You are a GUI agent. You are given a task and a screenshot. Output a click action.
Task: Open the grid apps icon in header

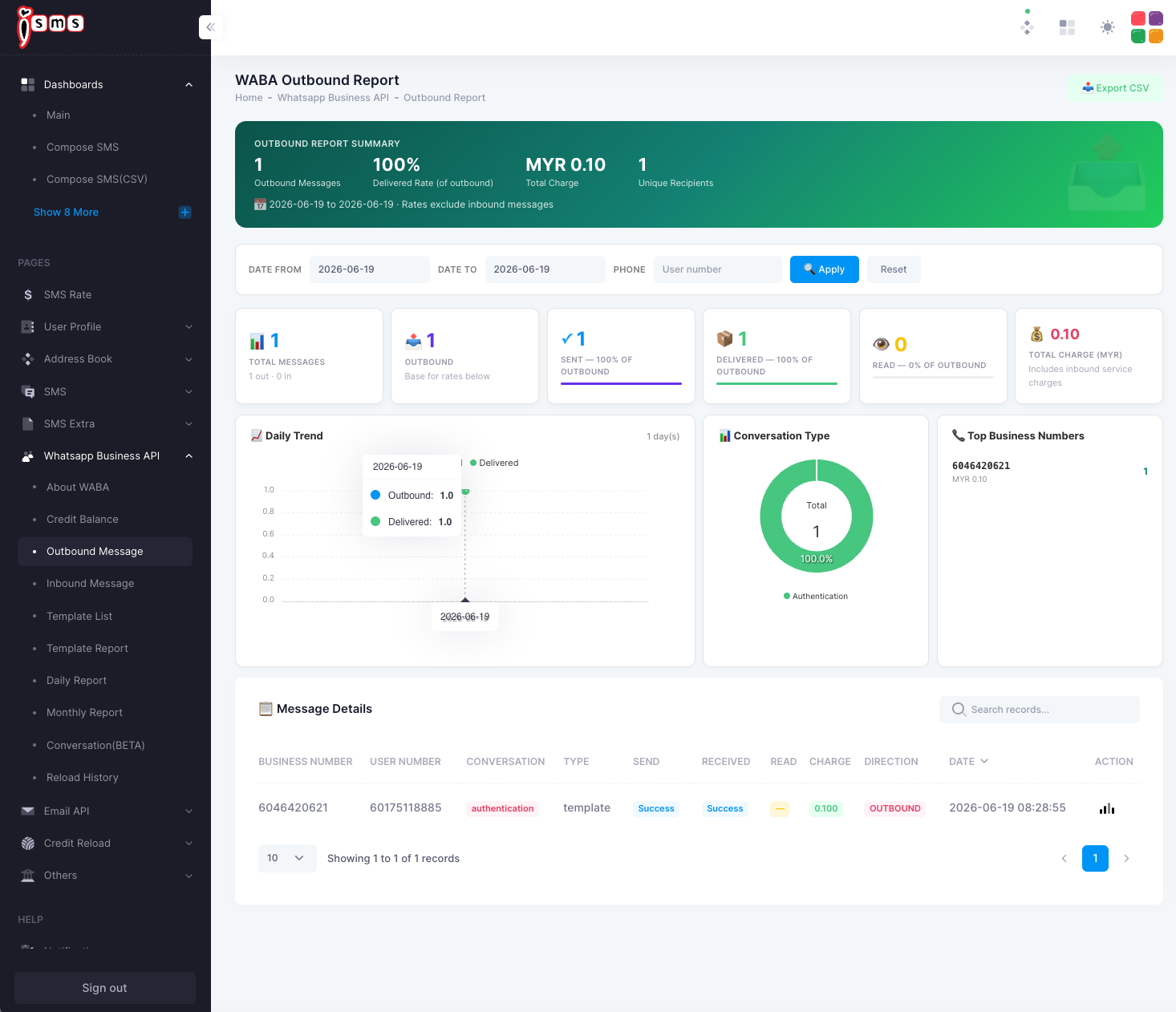[x=1067, y=27]
